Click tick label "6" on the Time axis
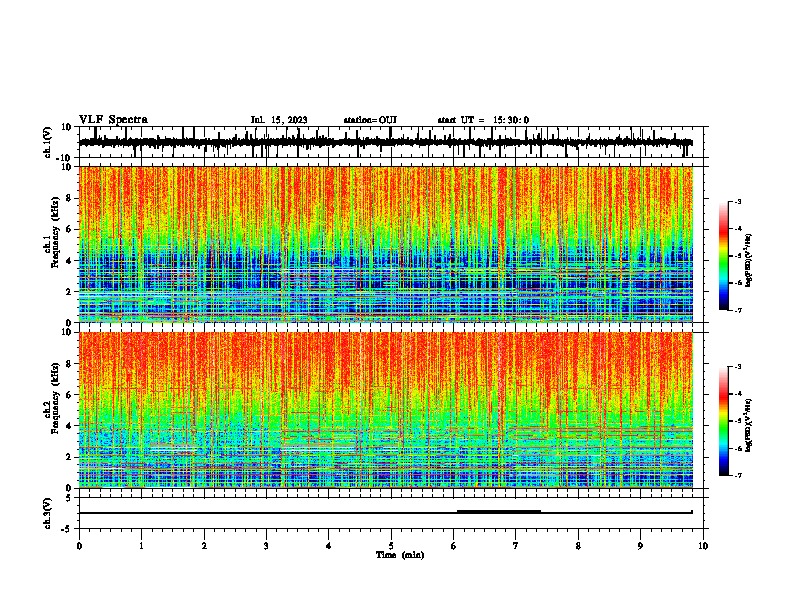The image size is (792, 612). point(454,546)
